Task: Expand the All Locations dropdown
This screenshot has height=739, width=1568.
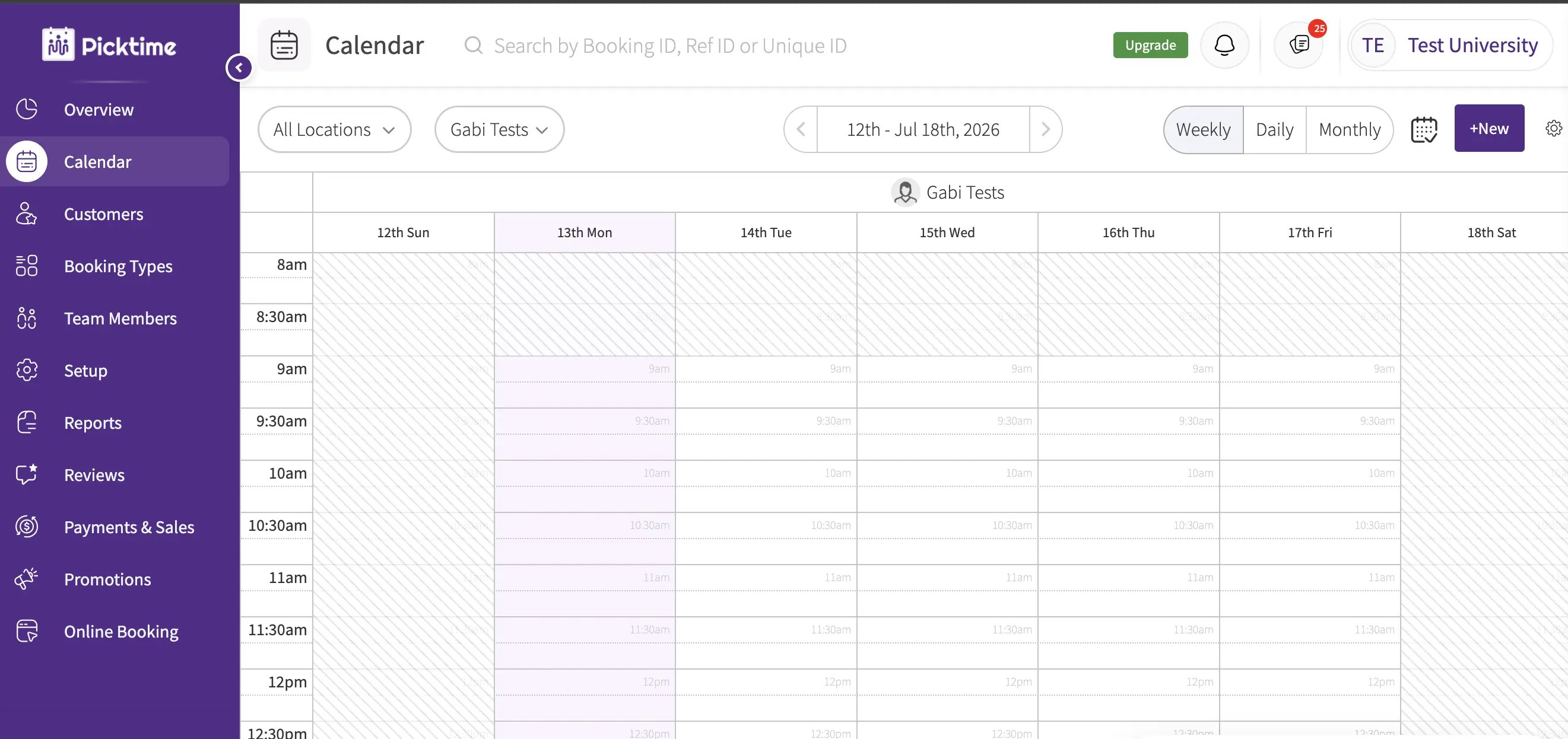Action: coord(335,129)
